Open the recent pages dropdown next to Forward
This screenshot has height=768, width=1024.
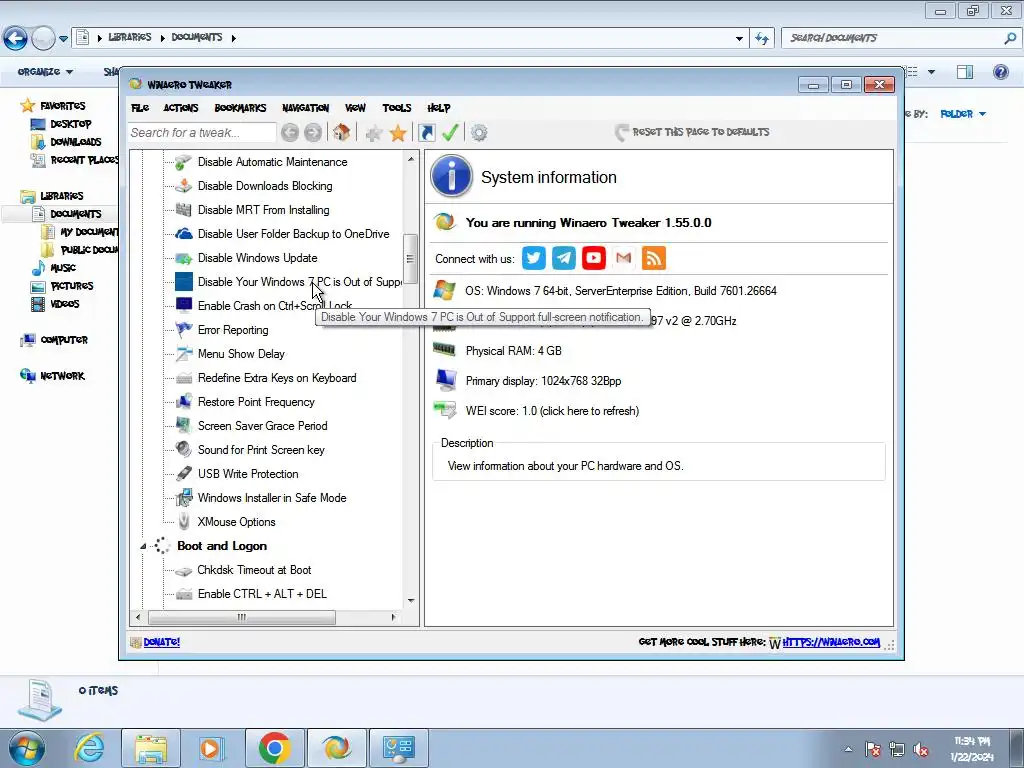coord(63,39)
